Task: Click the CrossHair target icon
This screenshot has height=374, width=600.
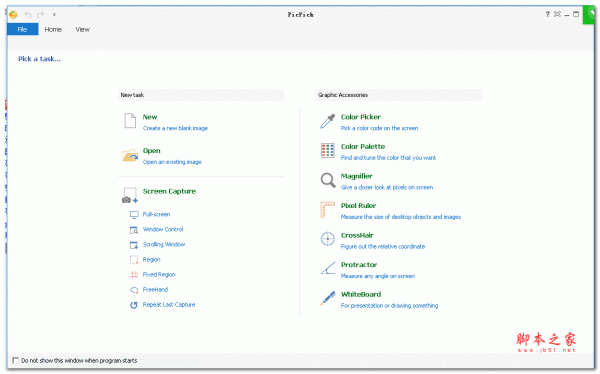Action: 328,239
